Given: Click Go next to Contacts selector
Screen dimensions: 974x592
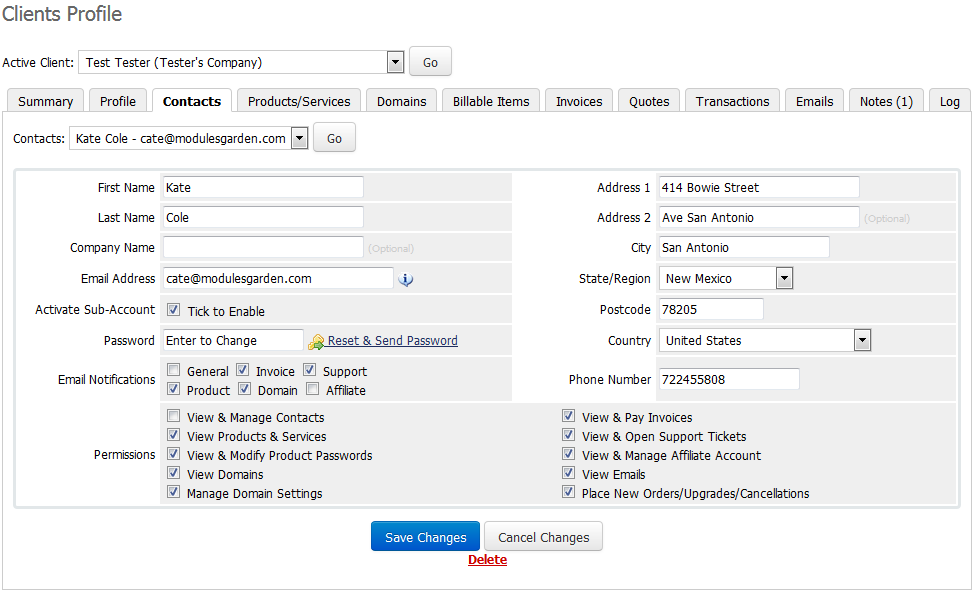Looking at the screenshot, I should (x=334, y=138).
